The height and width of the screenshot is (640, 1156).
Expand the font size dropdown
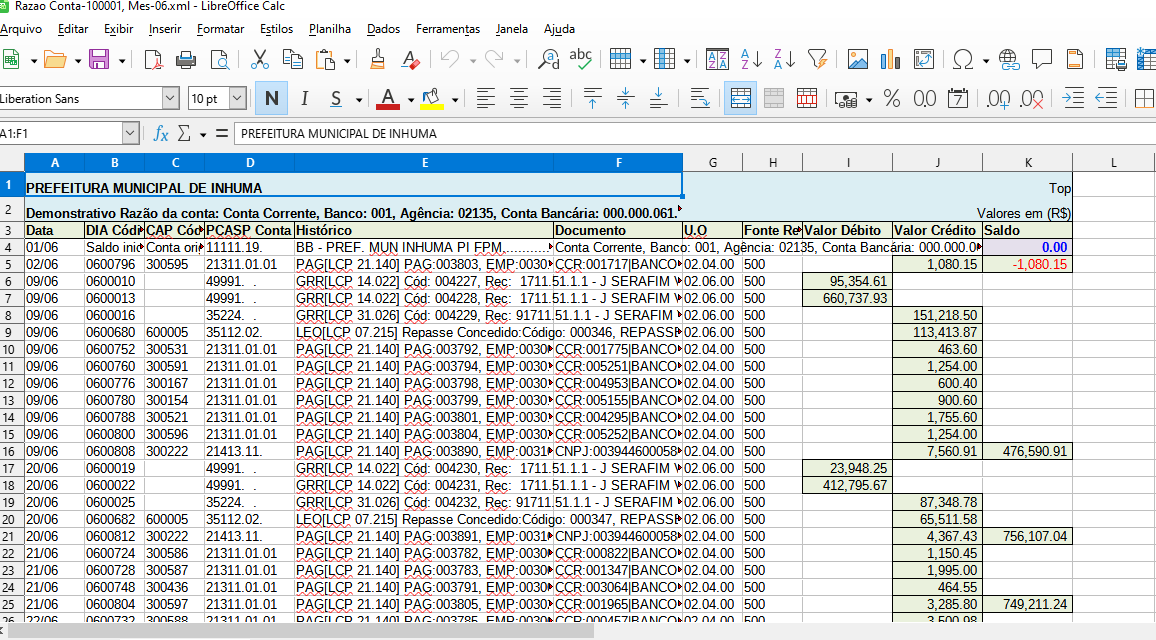[x=238, y=99]
